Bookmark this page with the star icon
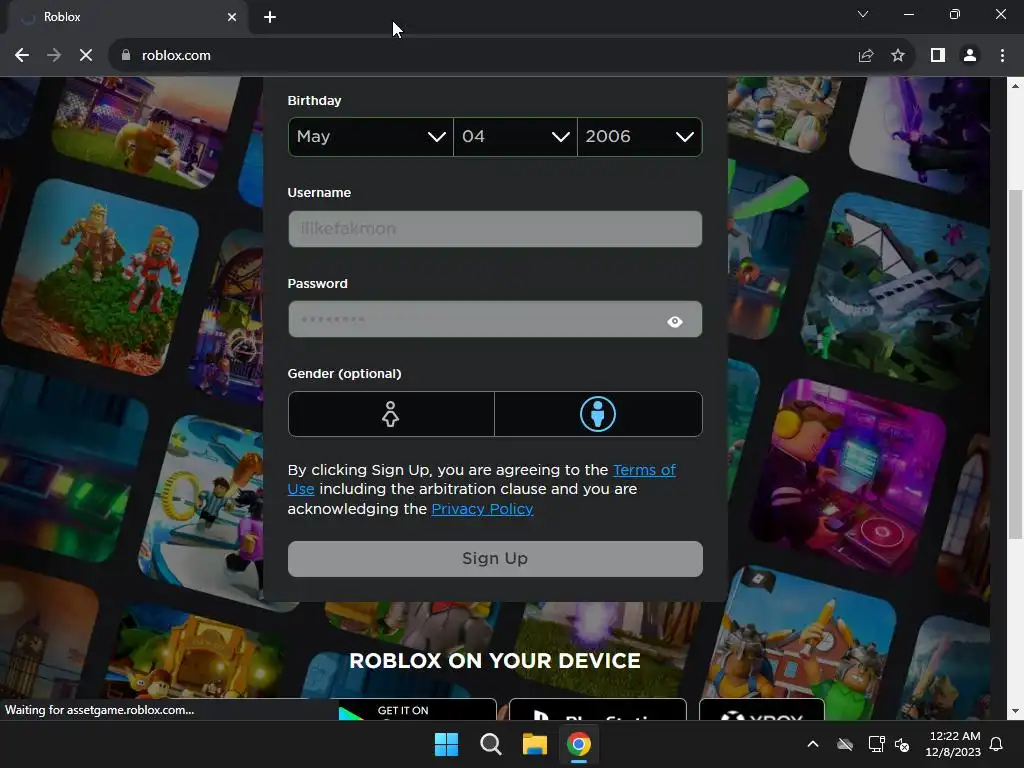The width and height of the screenshot is (1024, 768). [898, 56]
